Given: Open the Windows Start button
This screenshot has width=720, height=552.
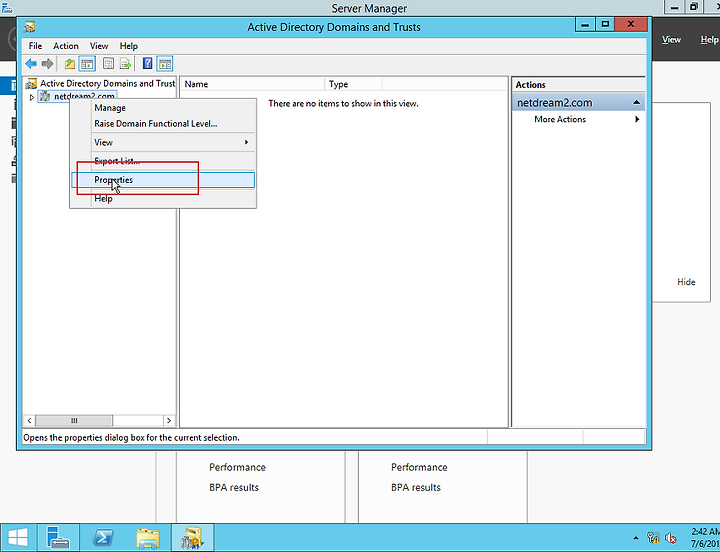Looking at the screenshot, I should [18, 537].
